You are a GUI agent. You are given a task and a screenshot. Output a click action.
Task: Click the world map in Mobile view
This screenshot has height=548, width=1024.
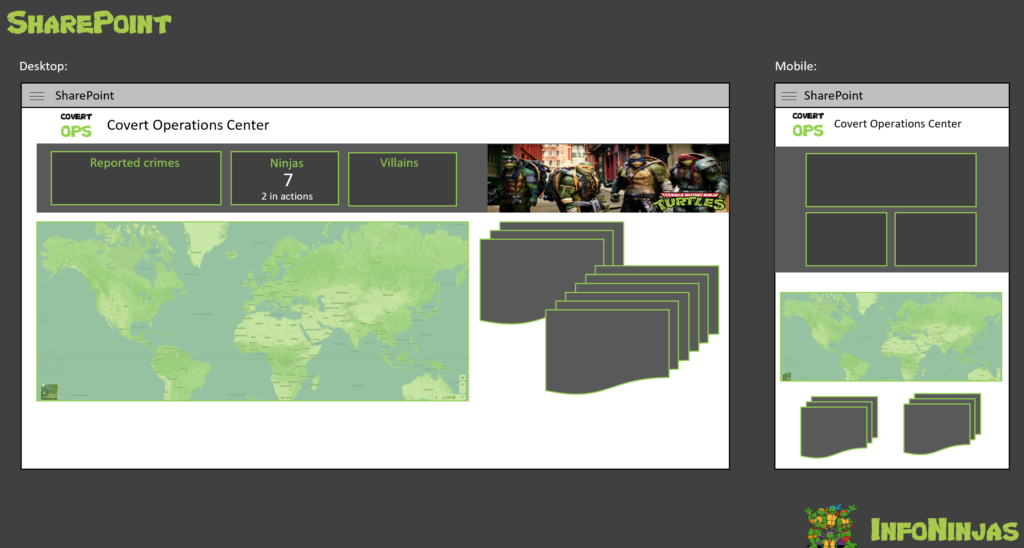pyautogui.click(x=891, y=337)
